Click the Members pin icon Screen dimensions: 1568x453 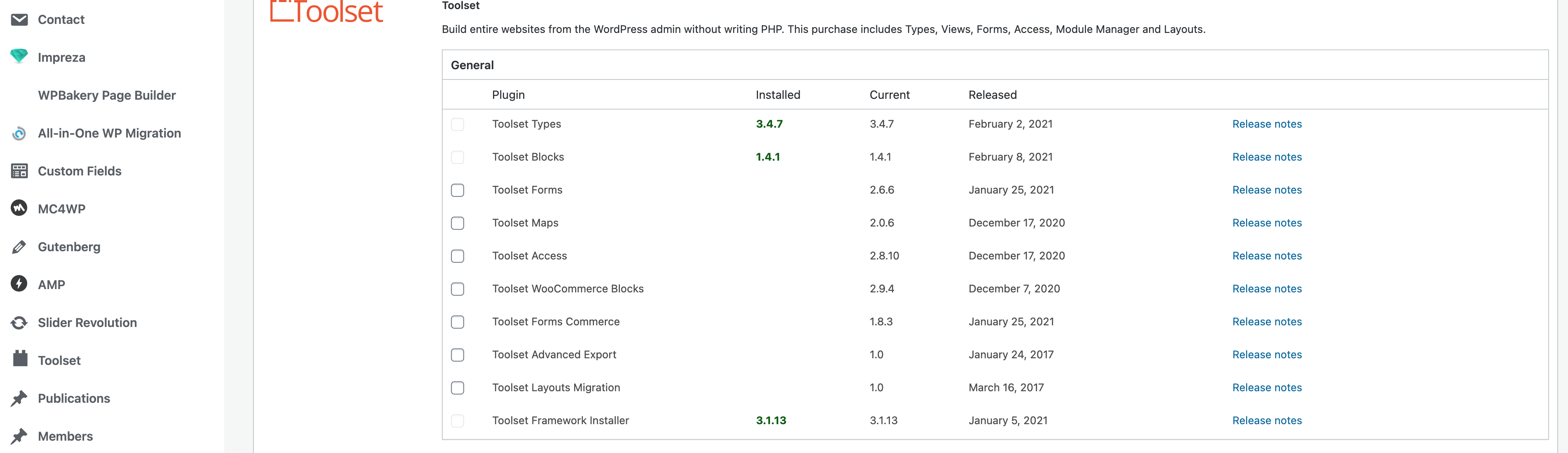coord(19,436)
